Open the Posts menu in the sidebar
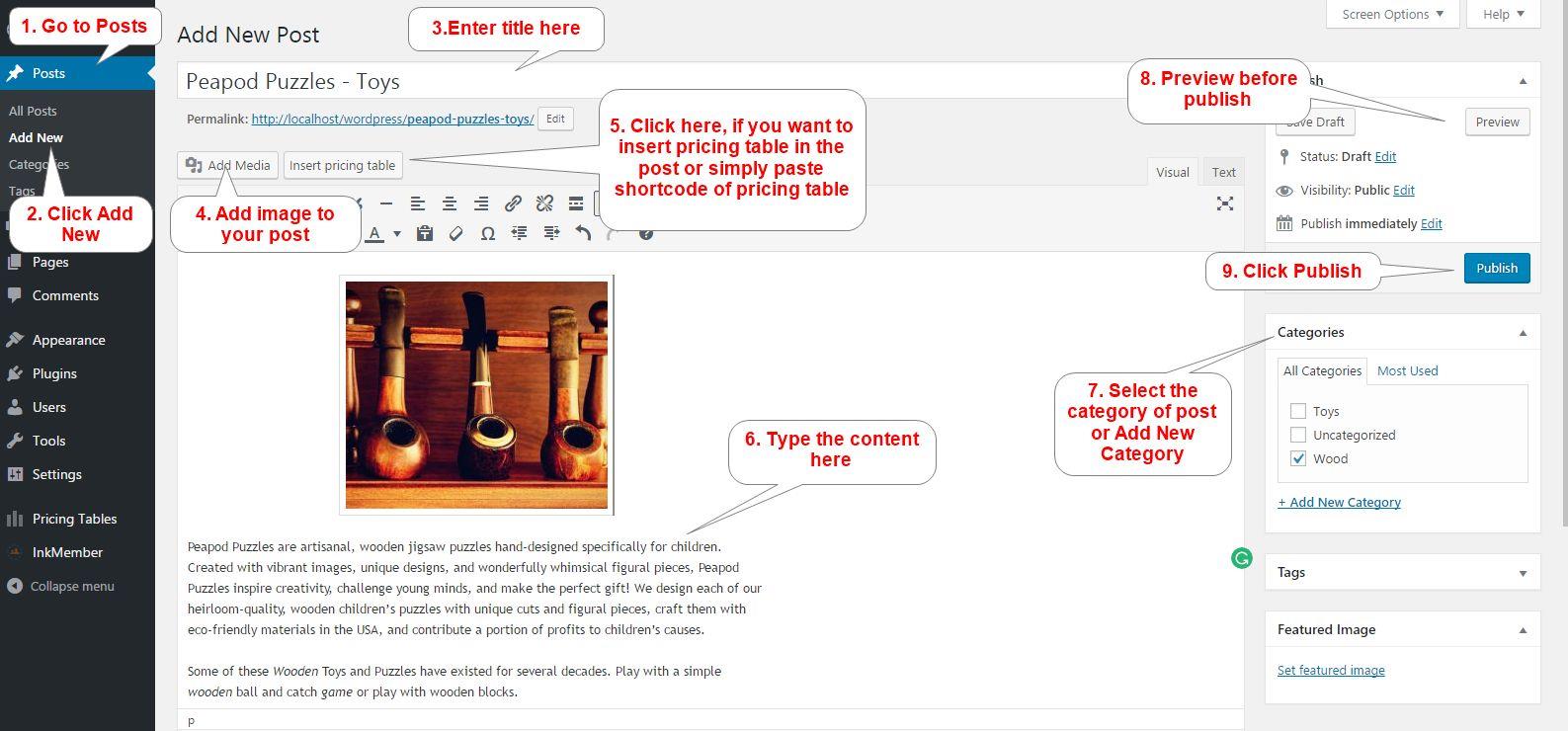The height and width of the screenshot is (731, 1568). 77,73
